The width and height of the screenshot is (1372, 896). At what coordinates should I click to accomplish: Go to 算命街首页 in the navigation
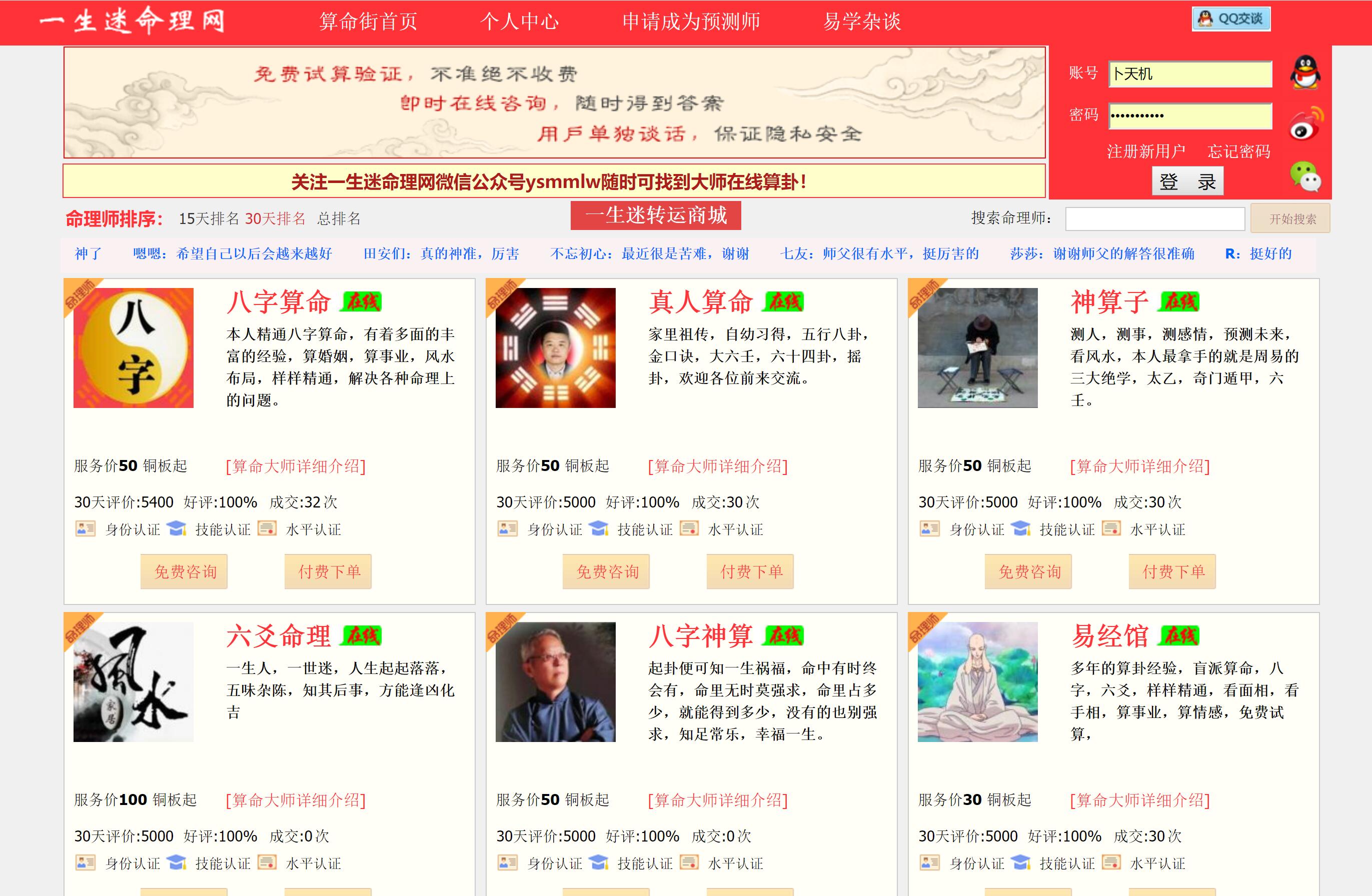pos(368,22)
